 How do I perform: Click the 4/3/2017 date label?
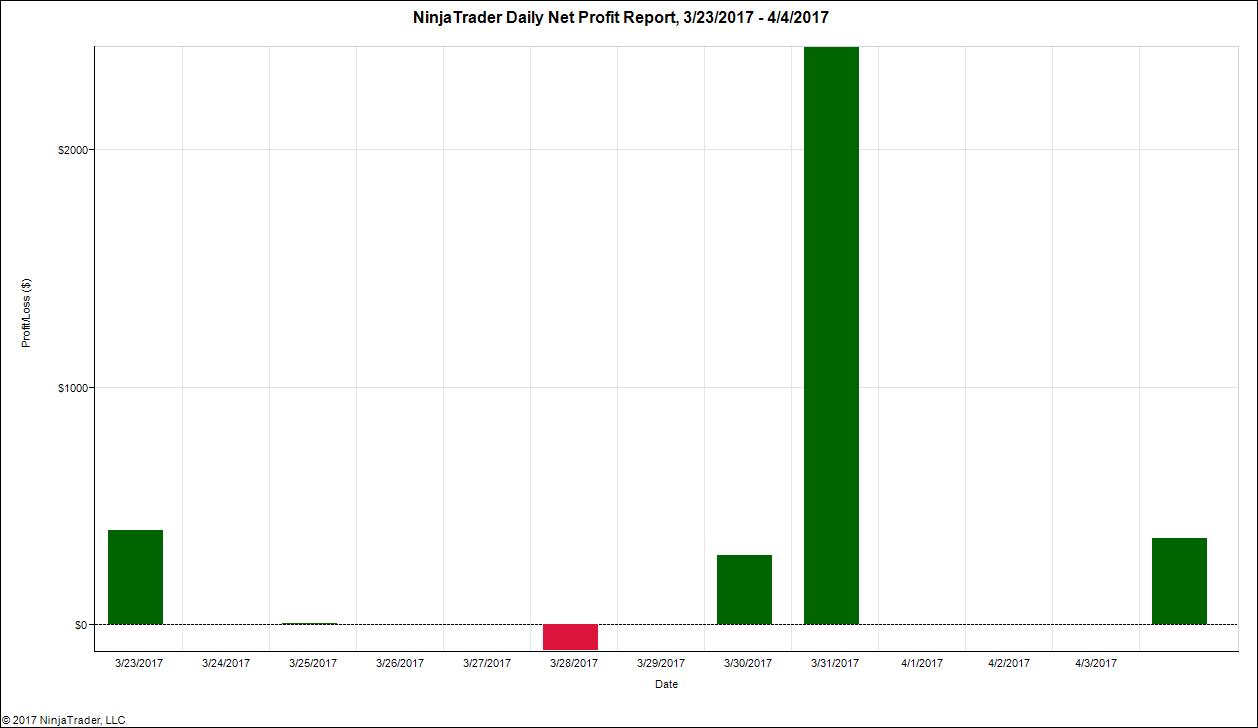(1096, 662)
